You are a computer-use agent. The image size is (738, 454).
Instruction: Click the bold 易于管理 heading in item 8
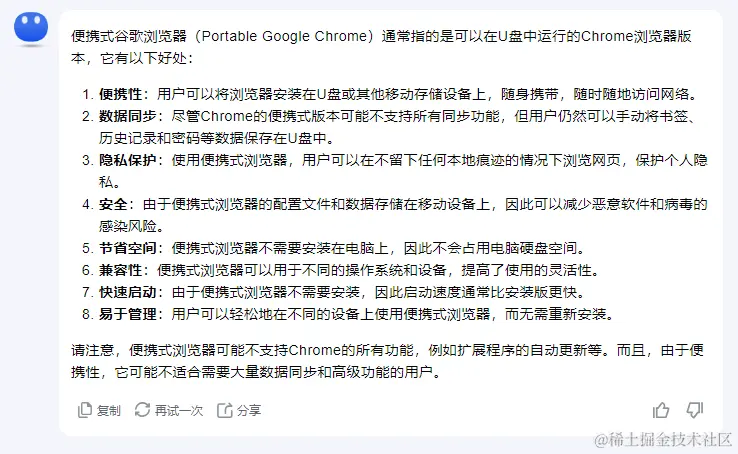127,314
